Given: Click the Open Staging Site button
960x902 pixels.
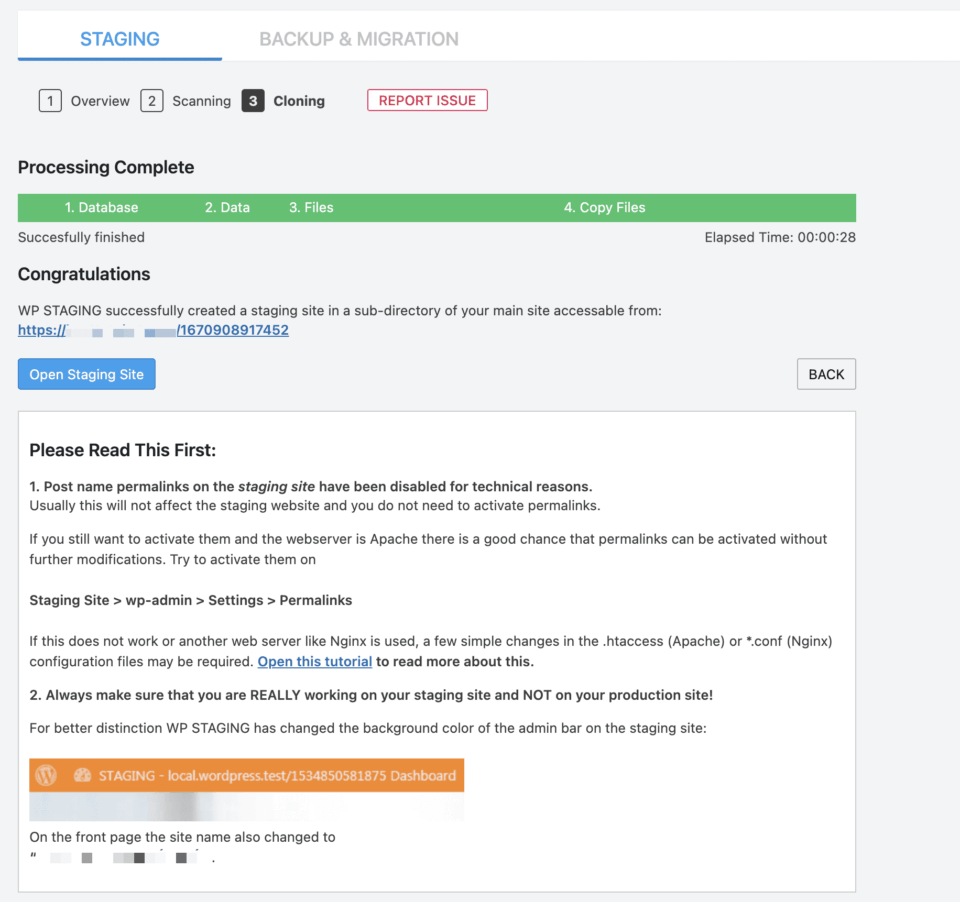Looking at the screenshot, I should 86,374.
